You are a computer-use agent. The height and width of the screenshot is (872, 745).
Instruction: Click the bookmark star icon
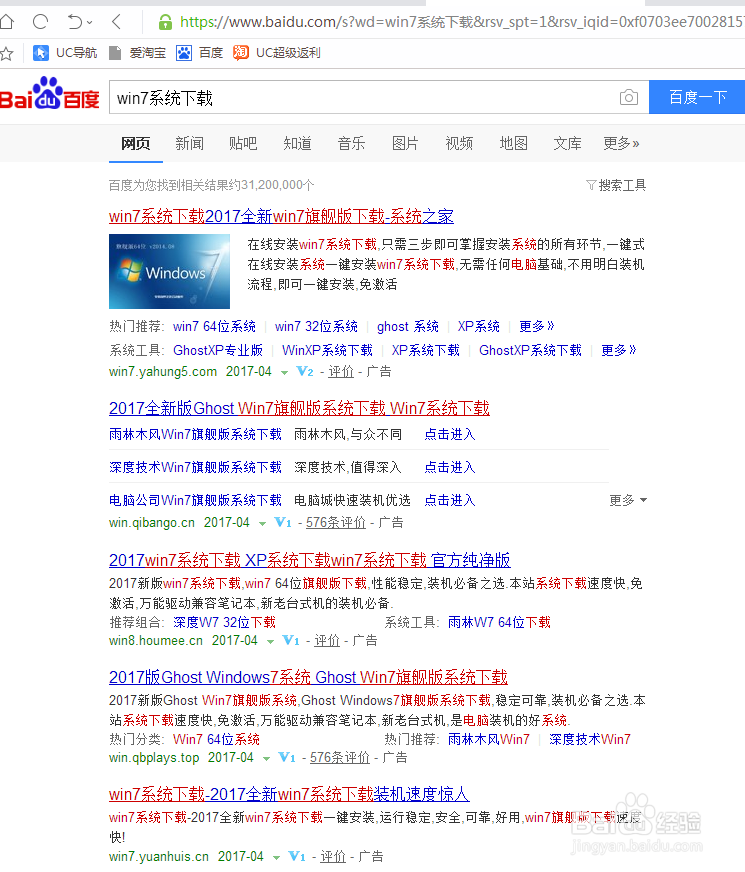click(7, 53)
